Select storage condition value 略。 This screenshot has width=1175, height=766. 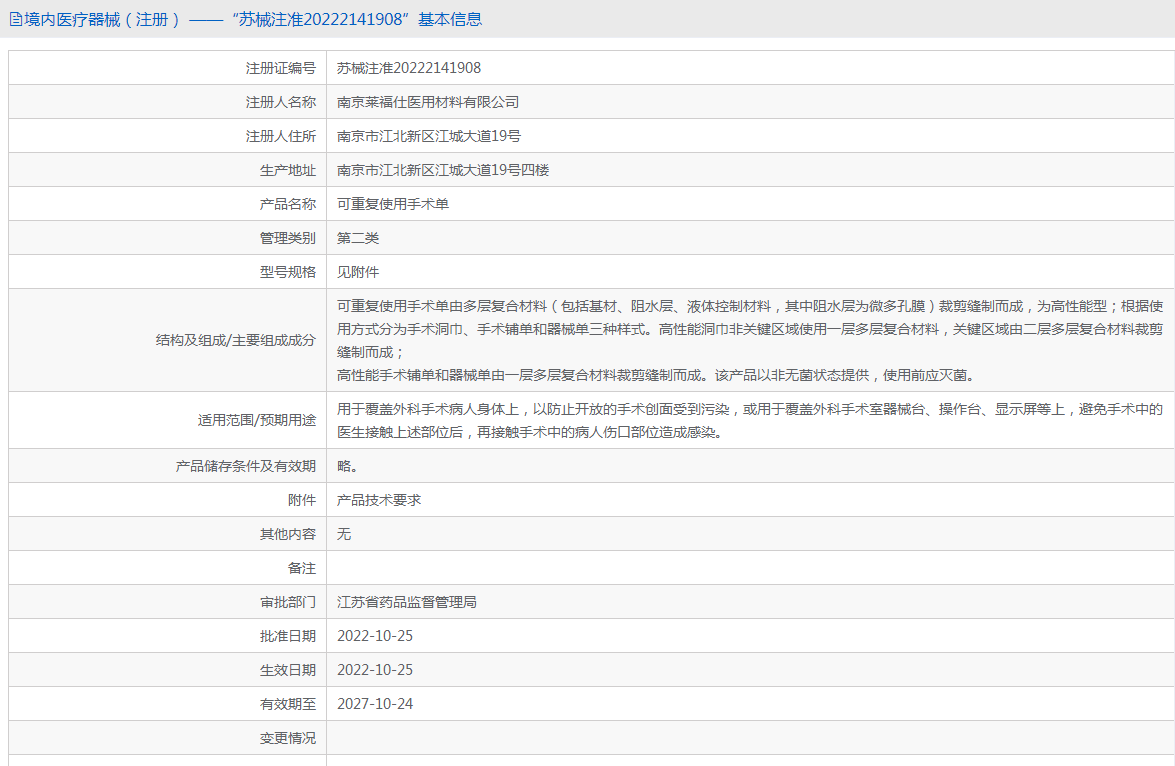coord(347,466)
